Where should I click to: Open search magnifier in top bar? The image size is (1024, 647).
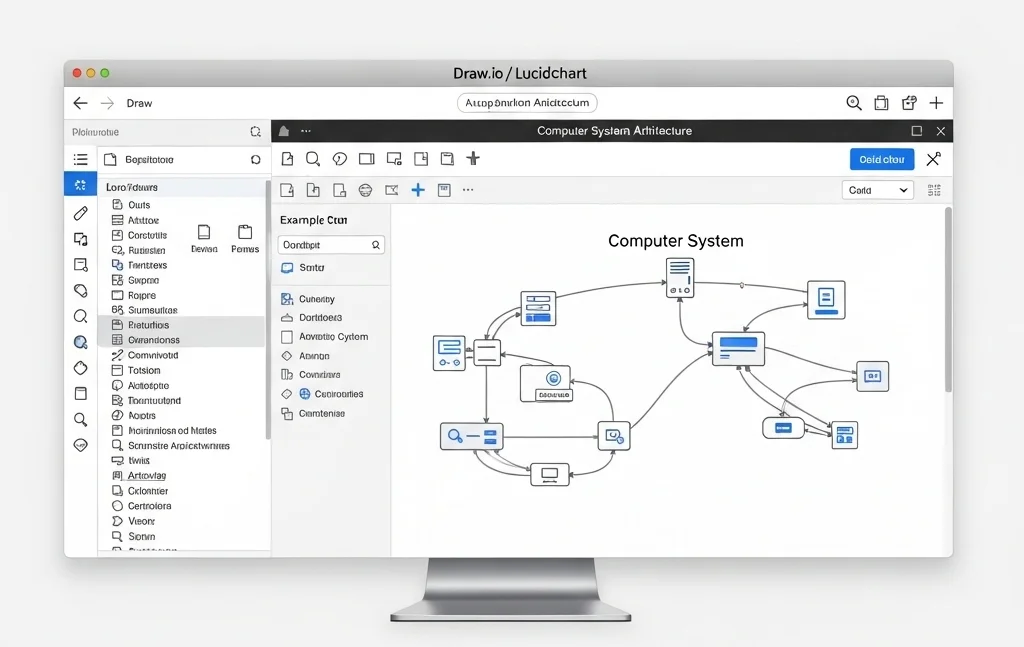(x=854, y=103)
